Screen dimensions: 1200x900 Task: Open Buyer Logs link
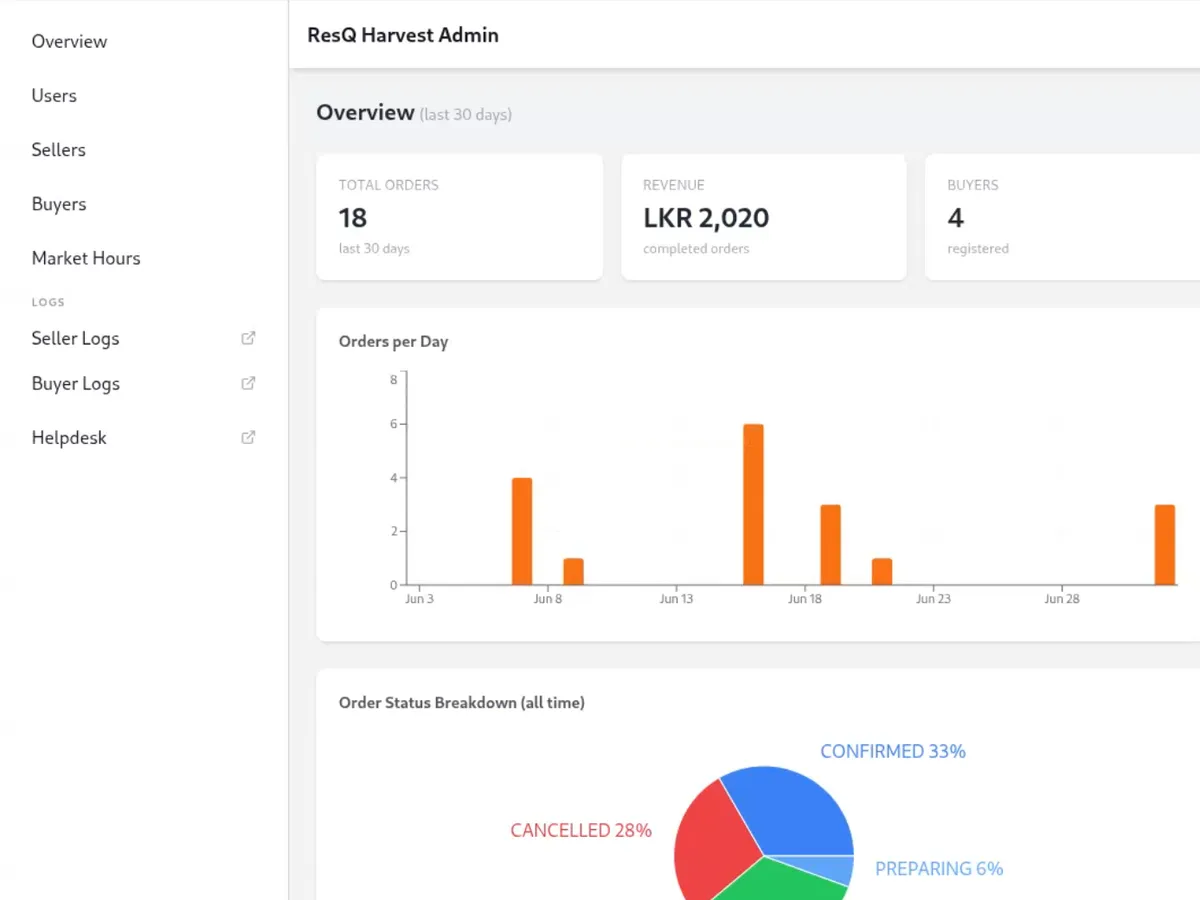pyautogui.click(x=75, y=383)
